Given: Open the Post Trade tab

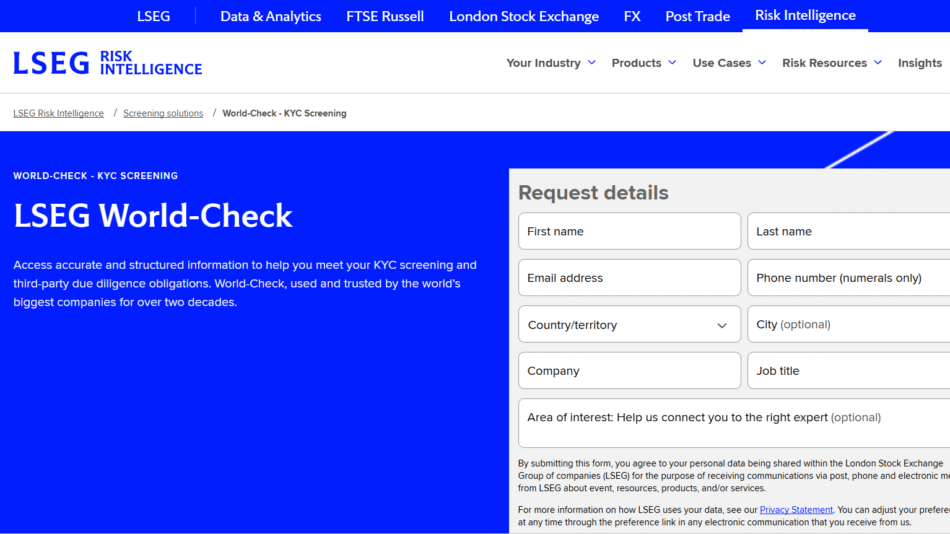Looking at the screenshot, I should 698,16.
